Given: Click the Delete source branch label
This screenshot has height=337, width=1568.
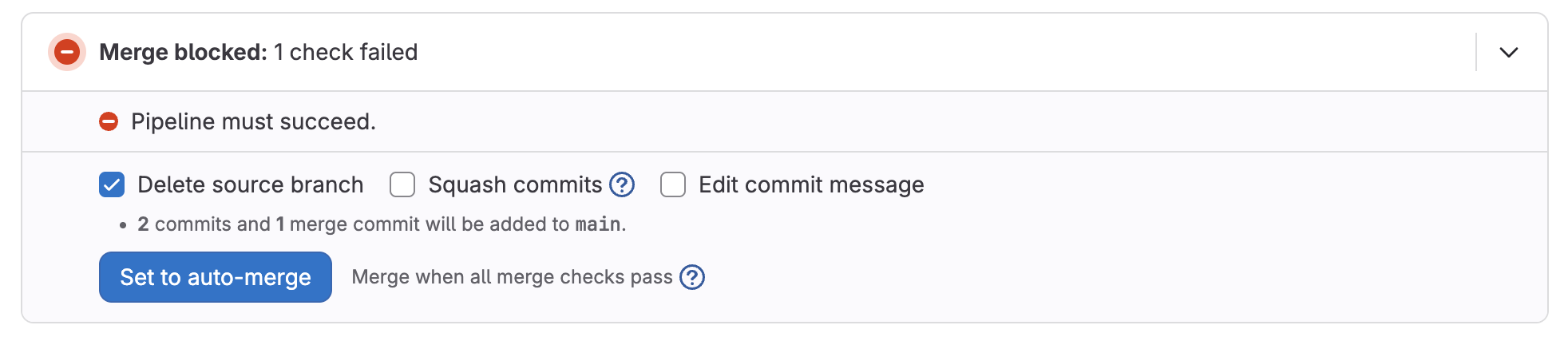Looking at the screenshot, I should pos(250,184).
